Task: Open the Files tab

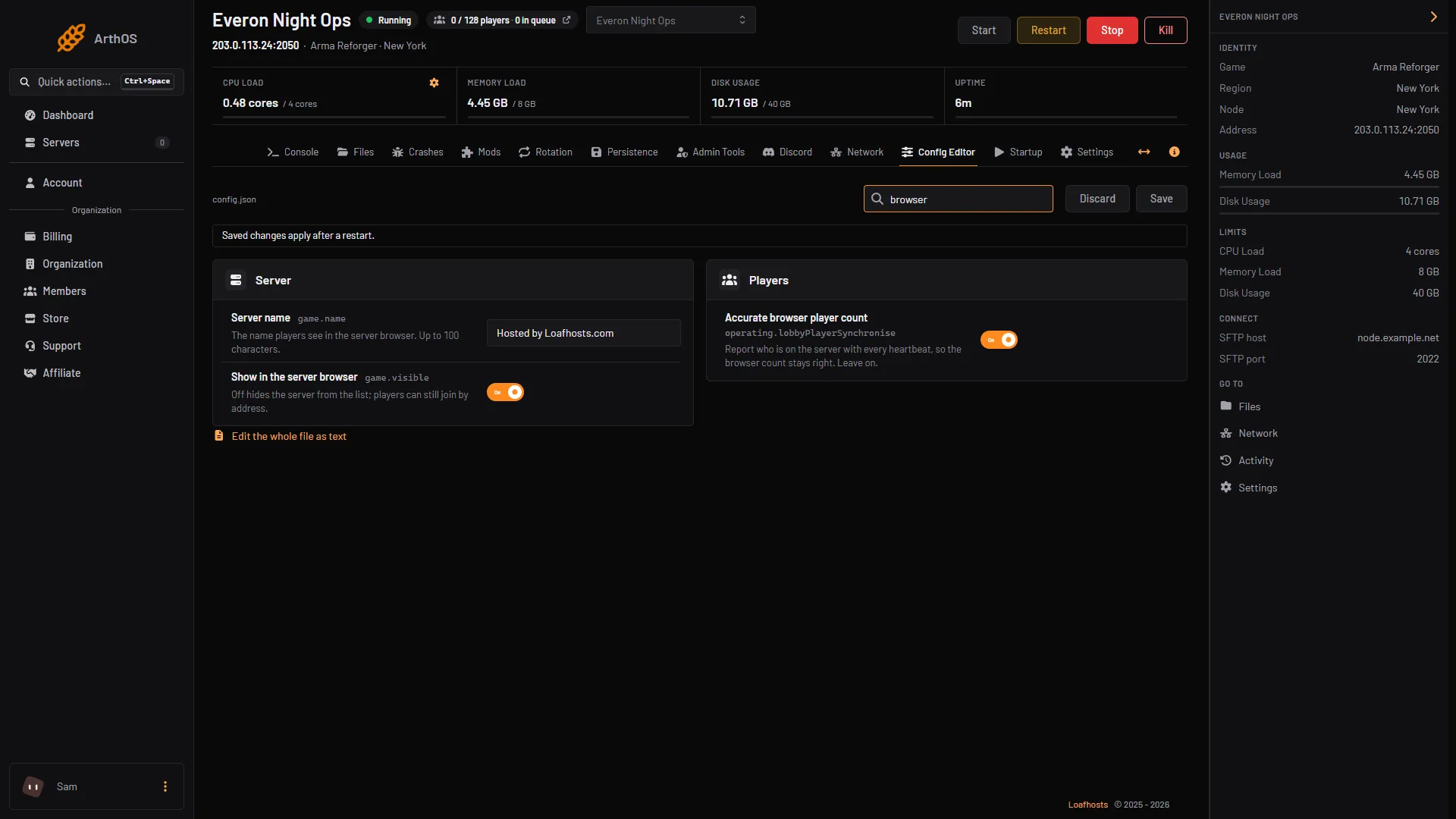Action: pos(356,152)
